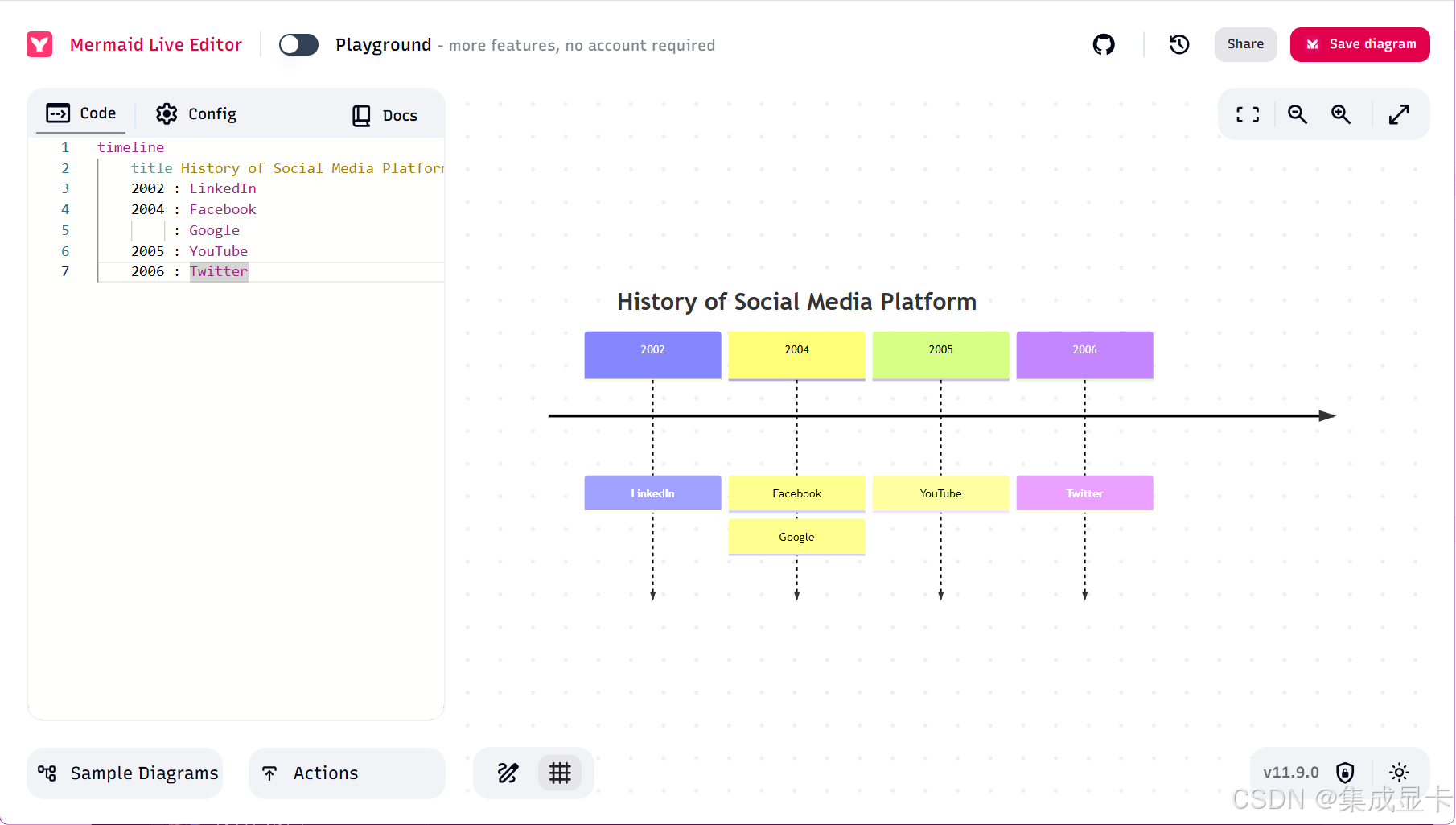
Task: Open the version history clock icon
Action: (x=1179, y=44)
